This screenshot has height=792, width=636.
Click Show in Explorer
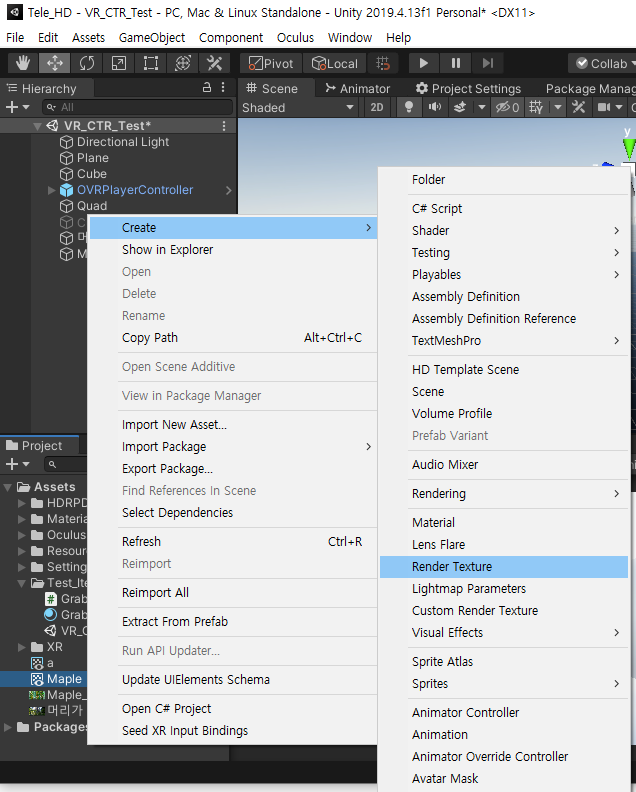coord(233,250)
